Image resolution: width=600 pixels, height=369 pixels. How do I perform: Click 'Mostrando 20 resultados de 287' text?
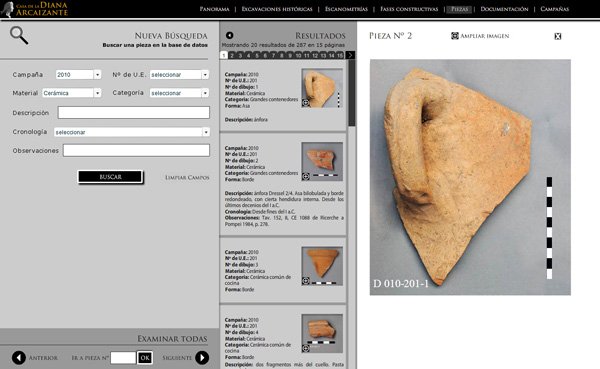(283, 45)
